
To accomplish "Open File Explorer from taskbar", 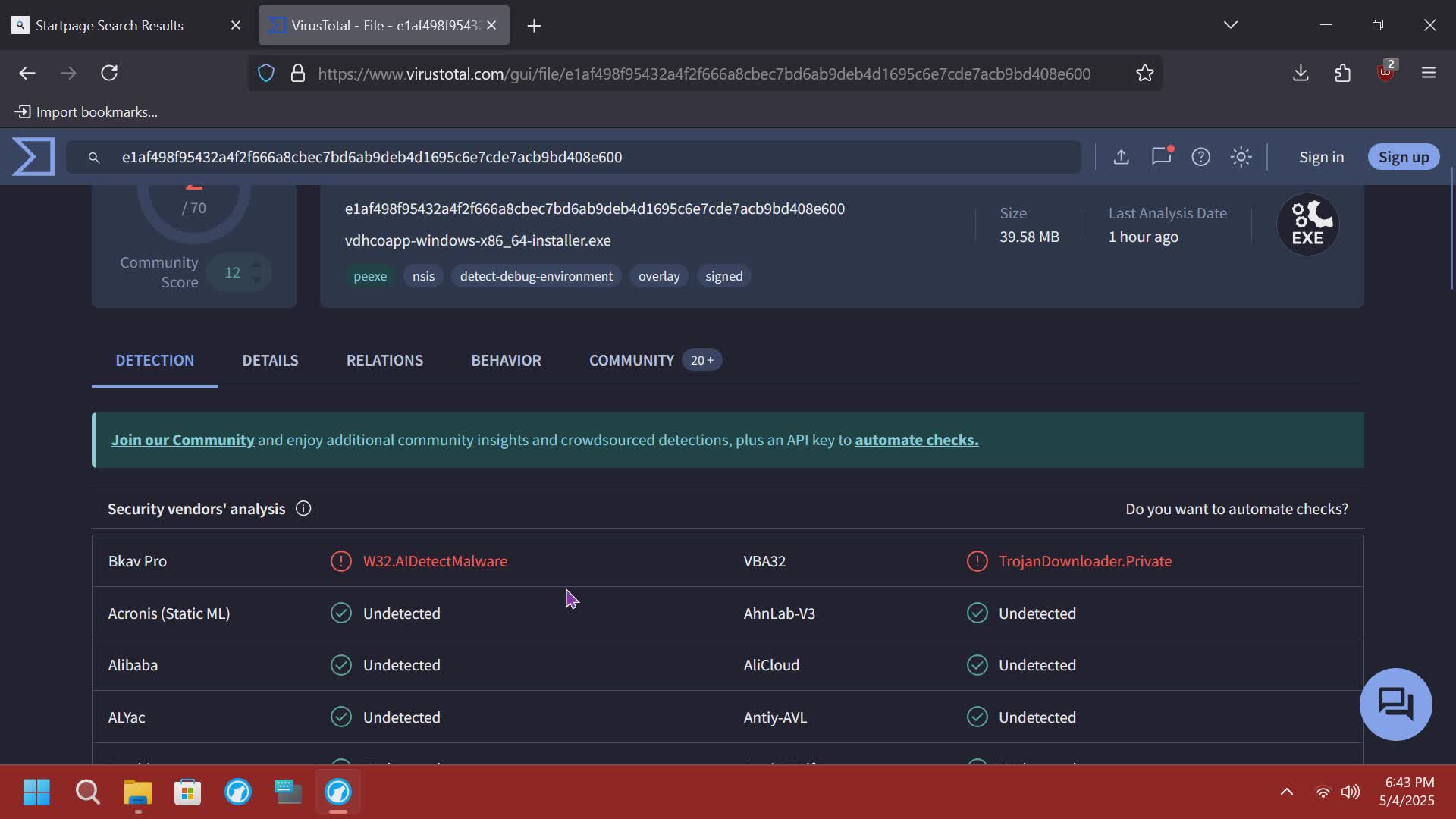I will tap(138, 792).
